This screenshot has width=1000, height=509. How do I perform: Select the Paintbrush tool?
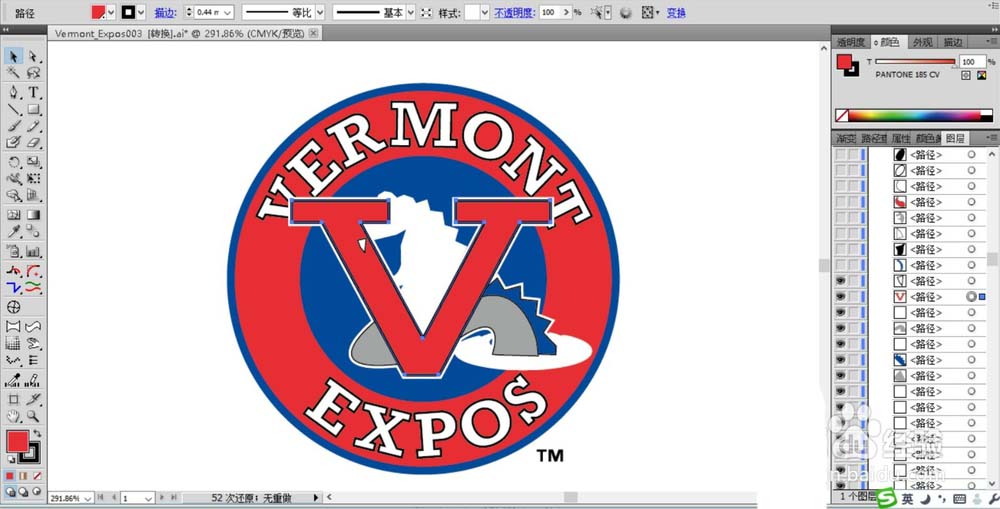[13, 126]
